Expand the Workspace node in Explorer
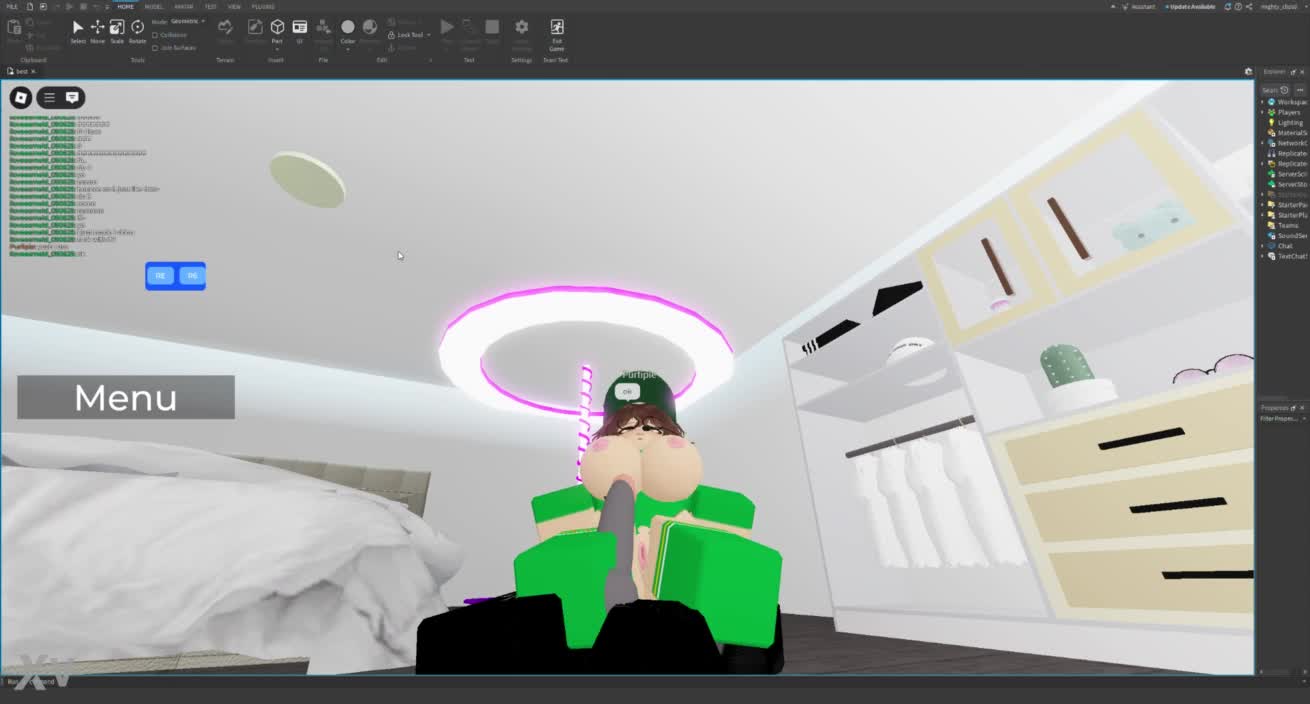Image resolution: width=1310 pixels, height=704 pixels. coord(1262,102)
